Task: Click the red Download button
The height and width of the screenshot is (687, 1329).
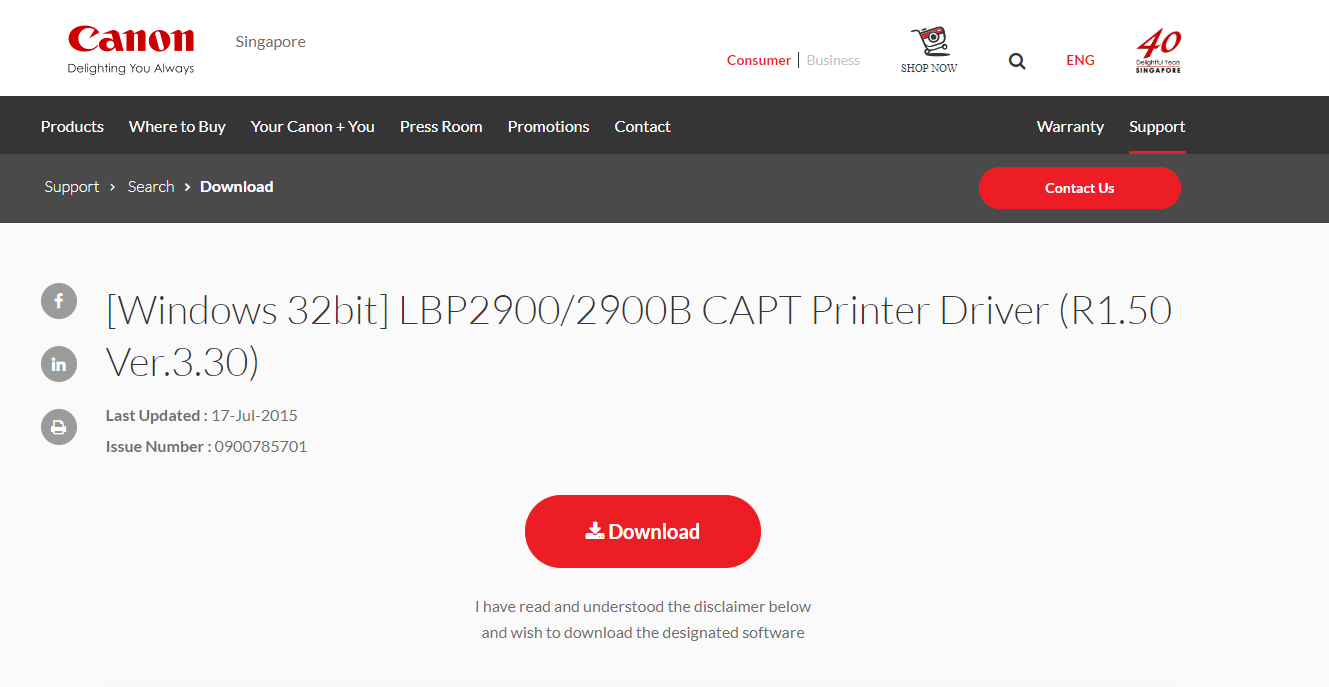Action: tap(643, 531)
